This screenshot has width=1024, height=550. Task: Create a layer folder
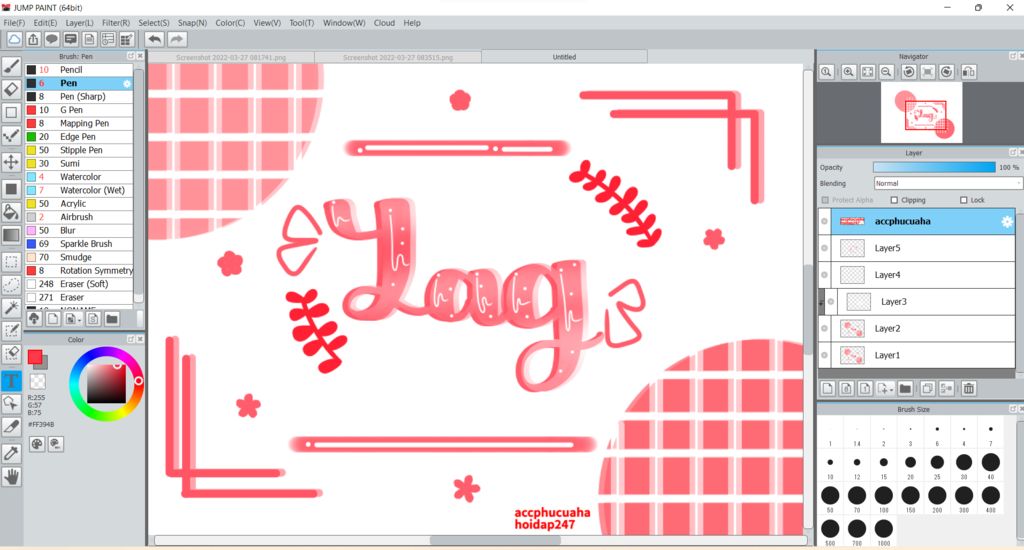[x=905, y=389]
